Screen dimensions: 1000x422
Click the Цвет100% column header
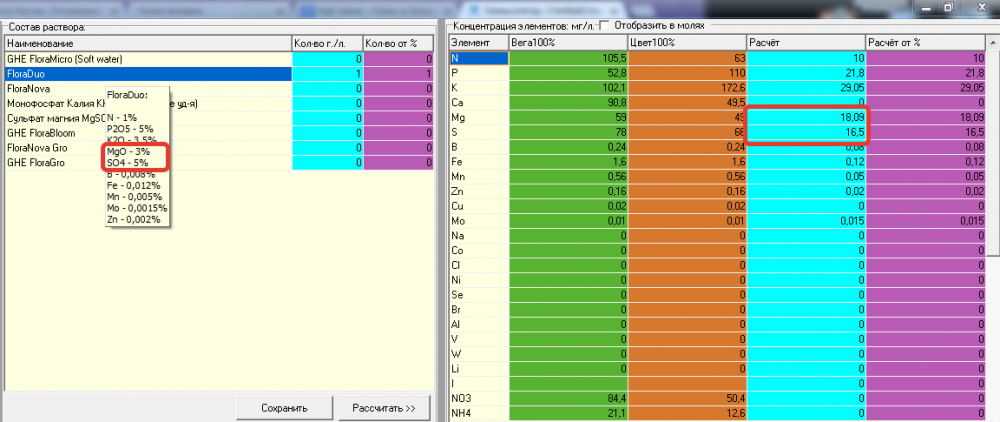tap(686, 43)
